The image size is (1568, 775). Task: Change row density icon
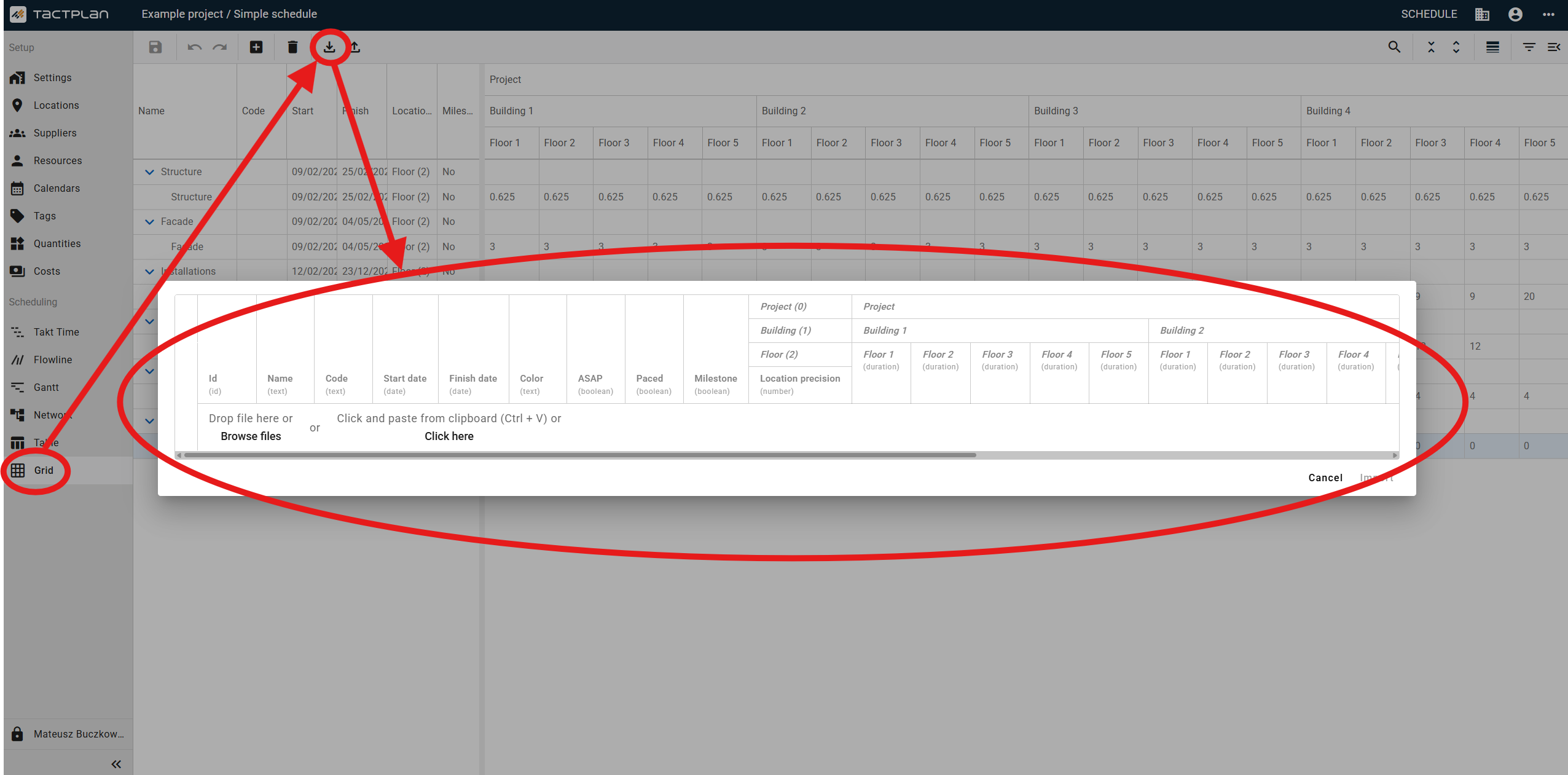point(1493,47)
